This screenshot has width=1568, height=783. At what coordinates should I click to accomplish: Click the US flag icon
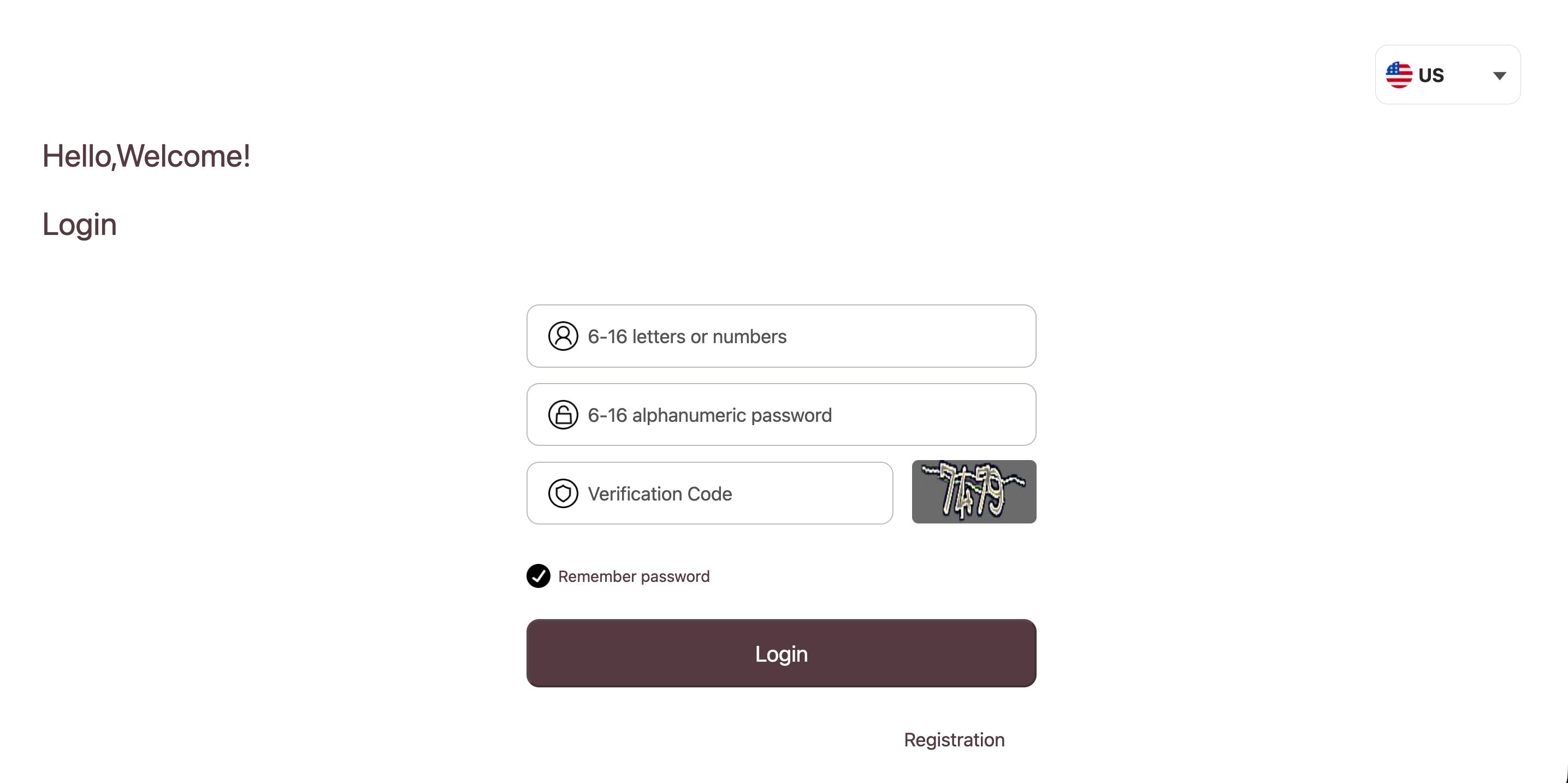[x=1399, y=75]
